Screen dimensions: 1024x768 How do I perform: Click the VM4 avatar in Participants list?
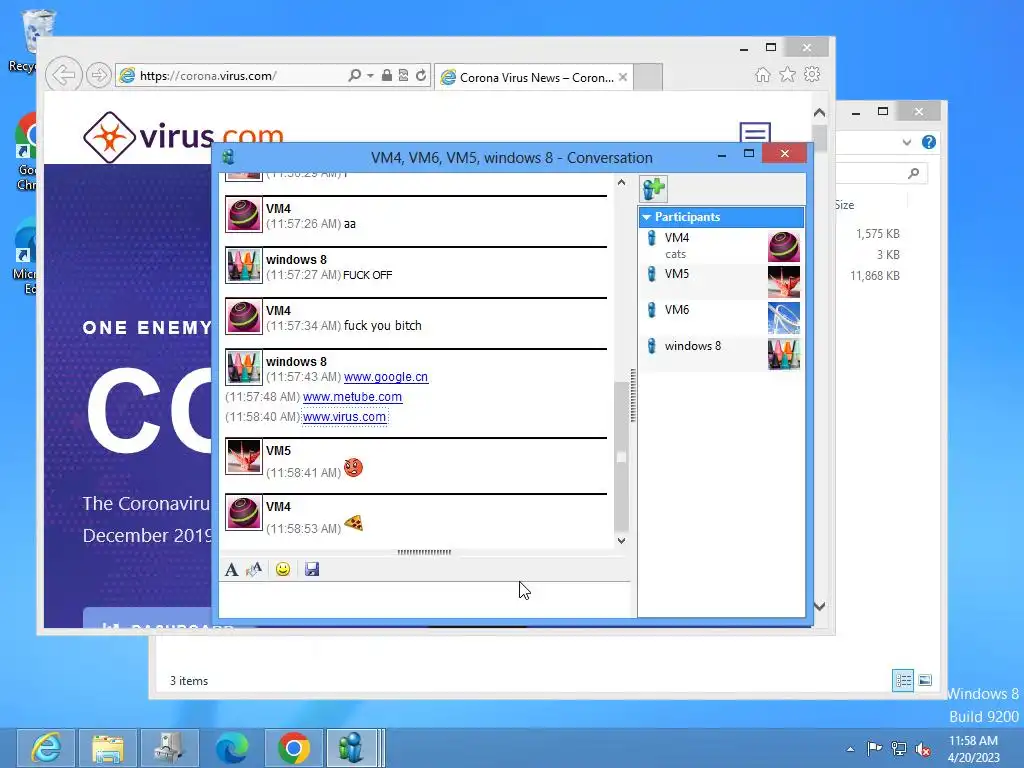(783, 246)
